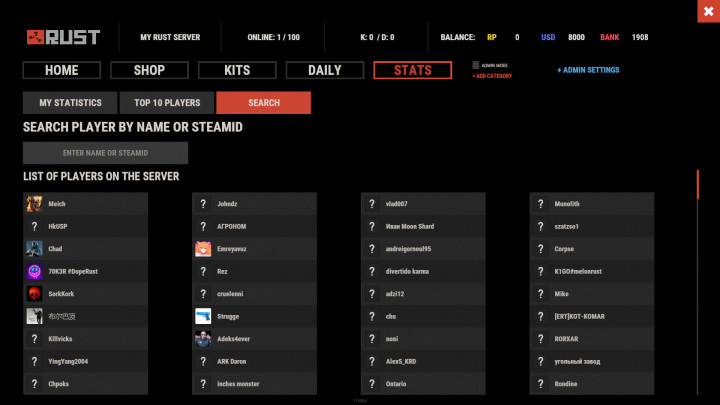720x405 pixels.
Task: Click the question mark avatar beside HkUSP
Action: [34, 226]
